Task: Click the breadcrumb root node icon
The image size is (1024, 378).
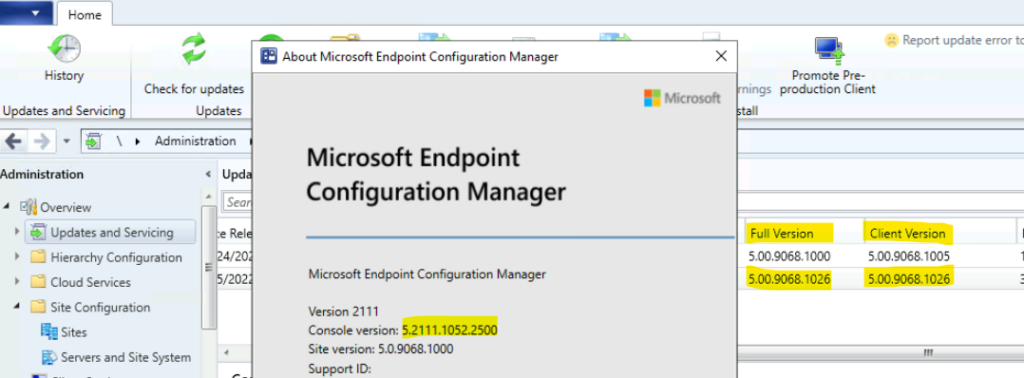Action: (x=93, y=141)
